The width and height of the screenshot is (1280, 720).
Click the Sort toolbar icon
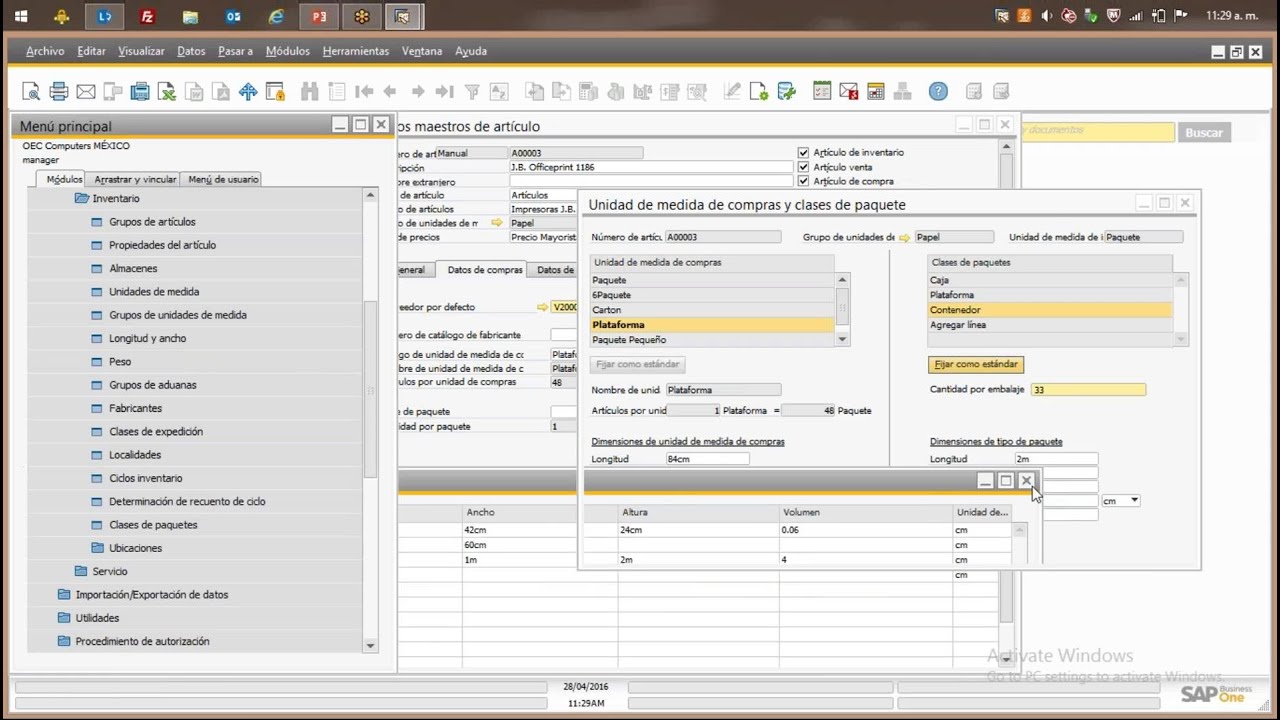pyautogui.click(x=498, y=92)
